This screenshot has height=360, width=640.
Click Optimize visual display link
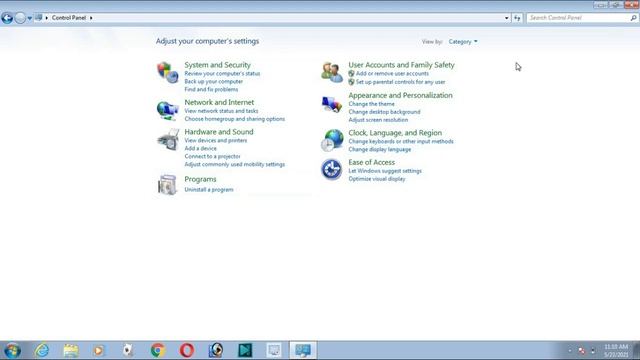pos(377,179)
